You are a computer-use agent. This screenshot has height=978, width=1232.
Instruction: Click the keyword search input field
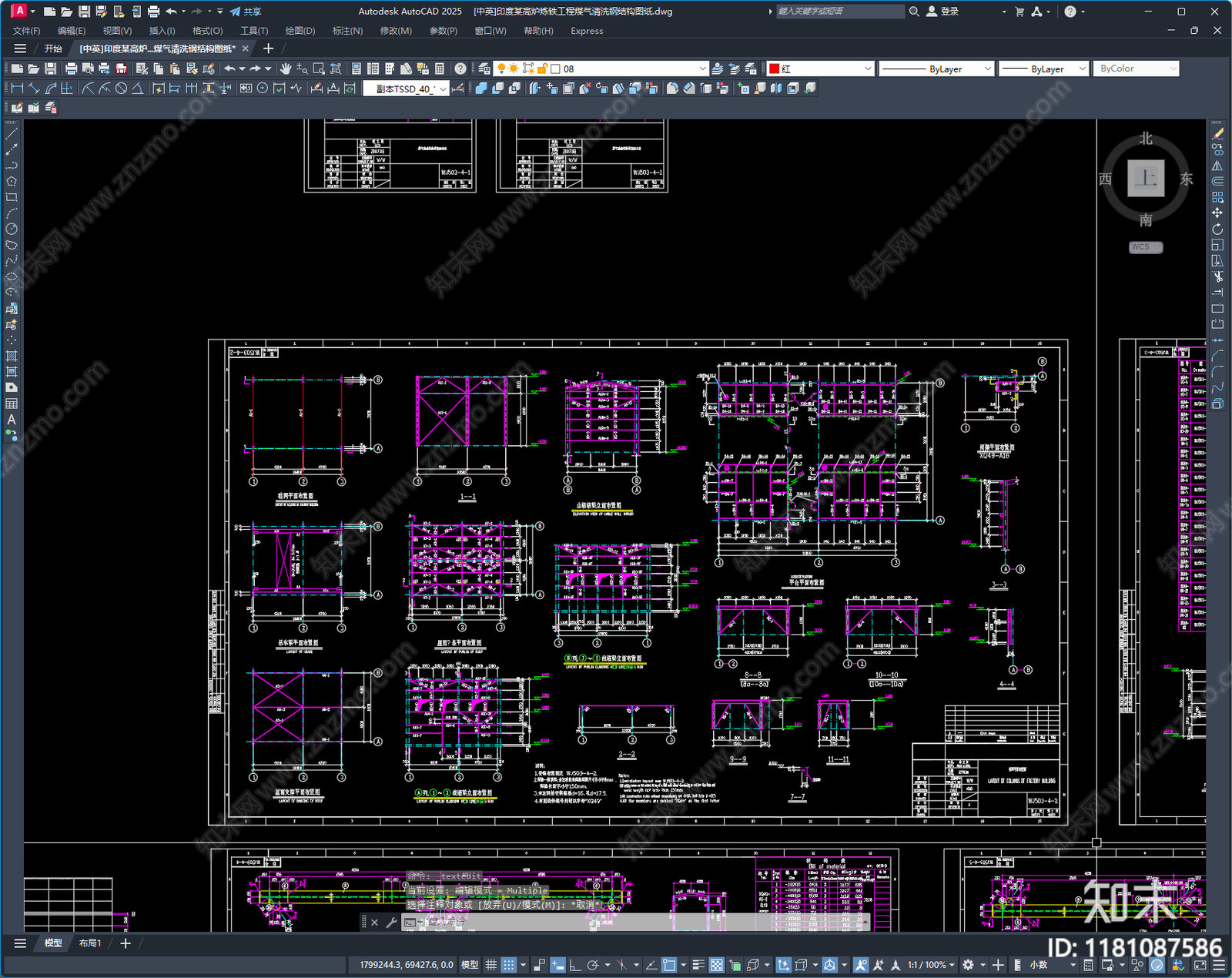[x=839, y=12]
